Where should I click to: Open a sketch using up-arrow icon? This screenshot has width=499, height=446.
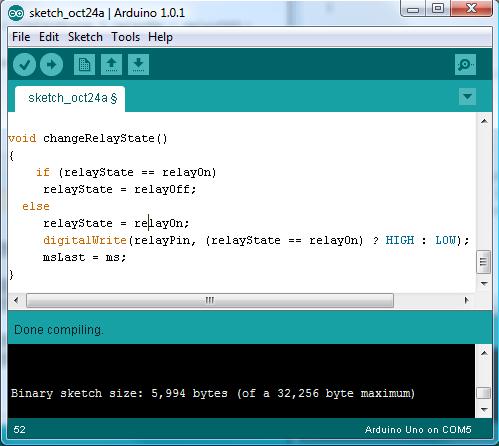111,64
